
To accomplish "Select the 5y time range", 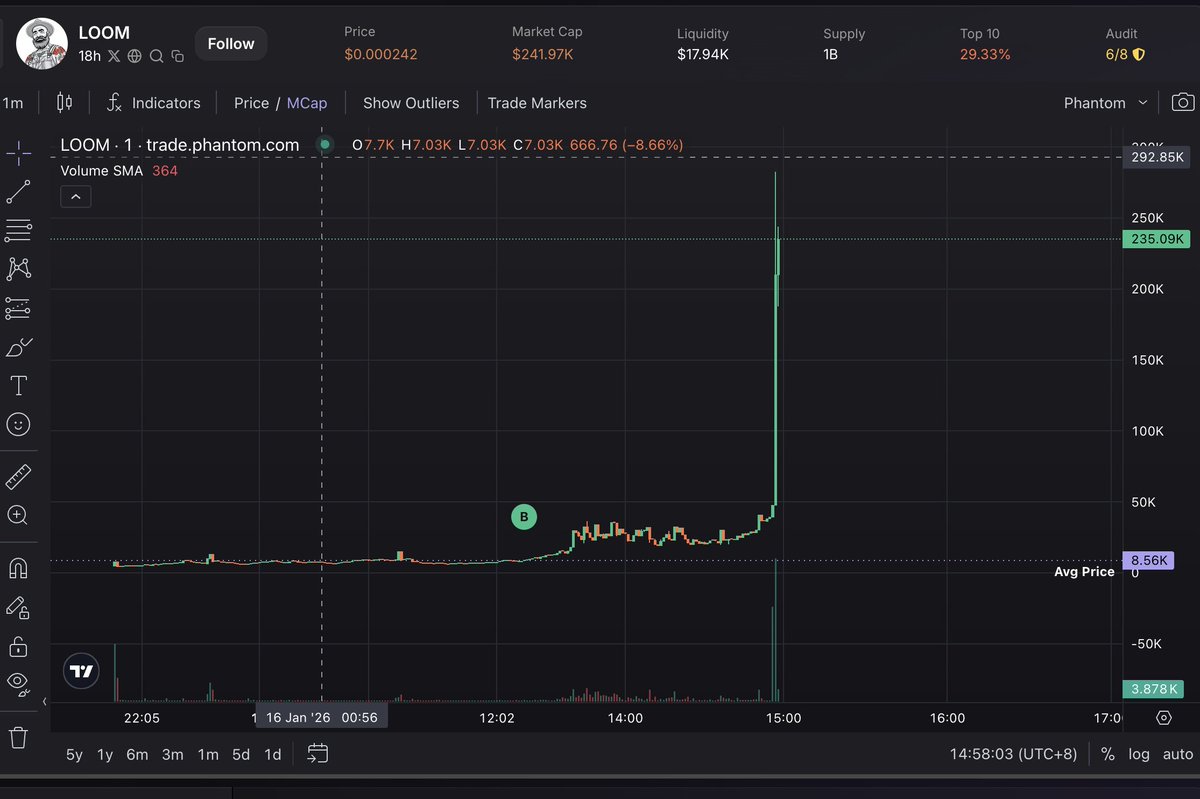I will (74, 754).
